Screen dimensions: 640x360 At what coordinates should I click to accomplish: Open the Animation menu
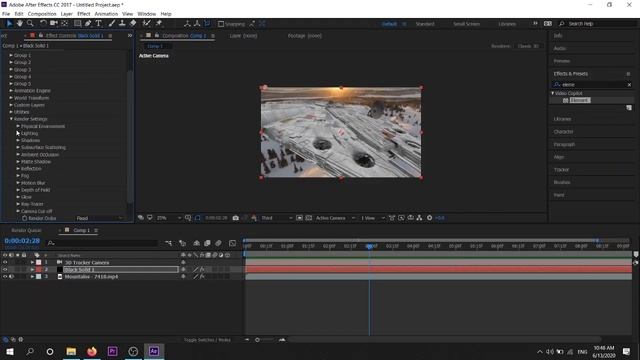106,14
